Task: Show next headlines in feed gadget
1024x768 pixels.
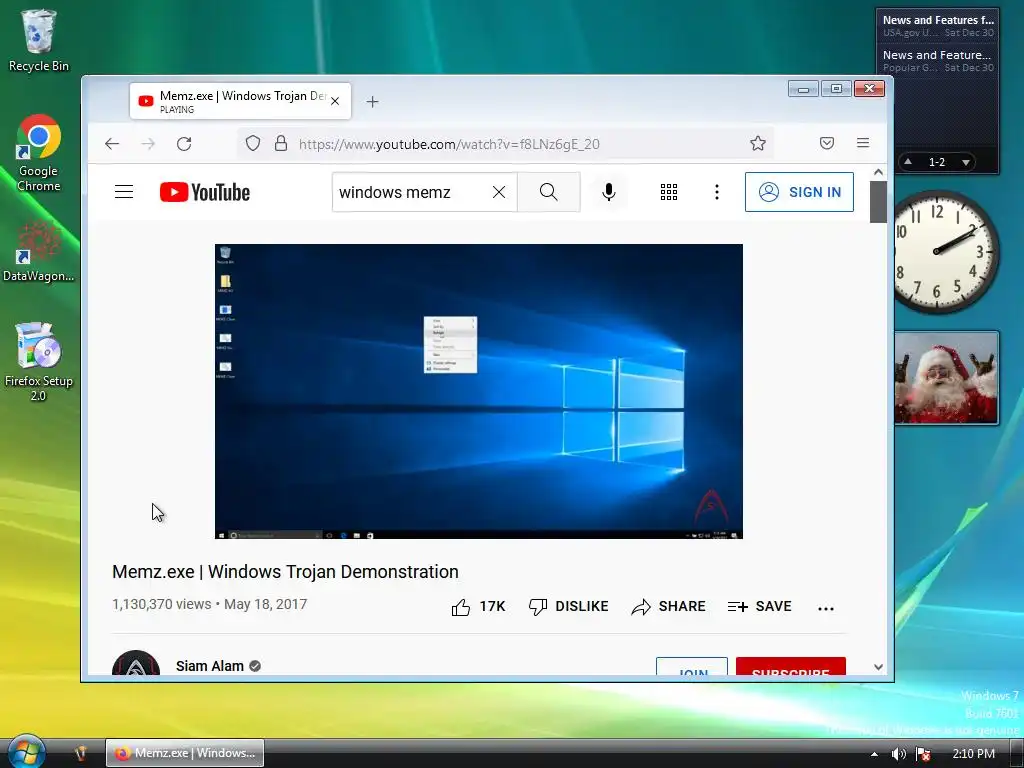Action: click(x=965, y=162)
